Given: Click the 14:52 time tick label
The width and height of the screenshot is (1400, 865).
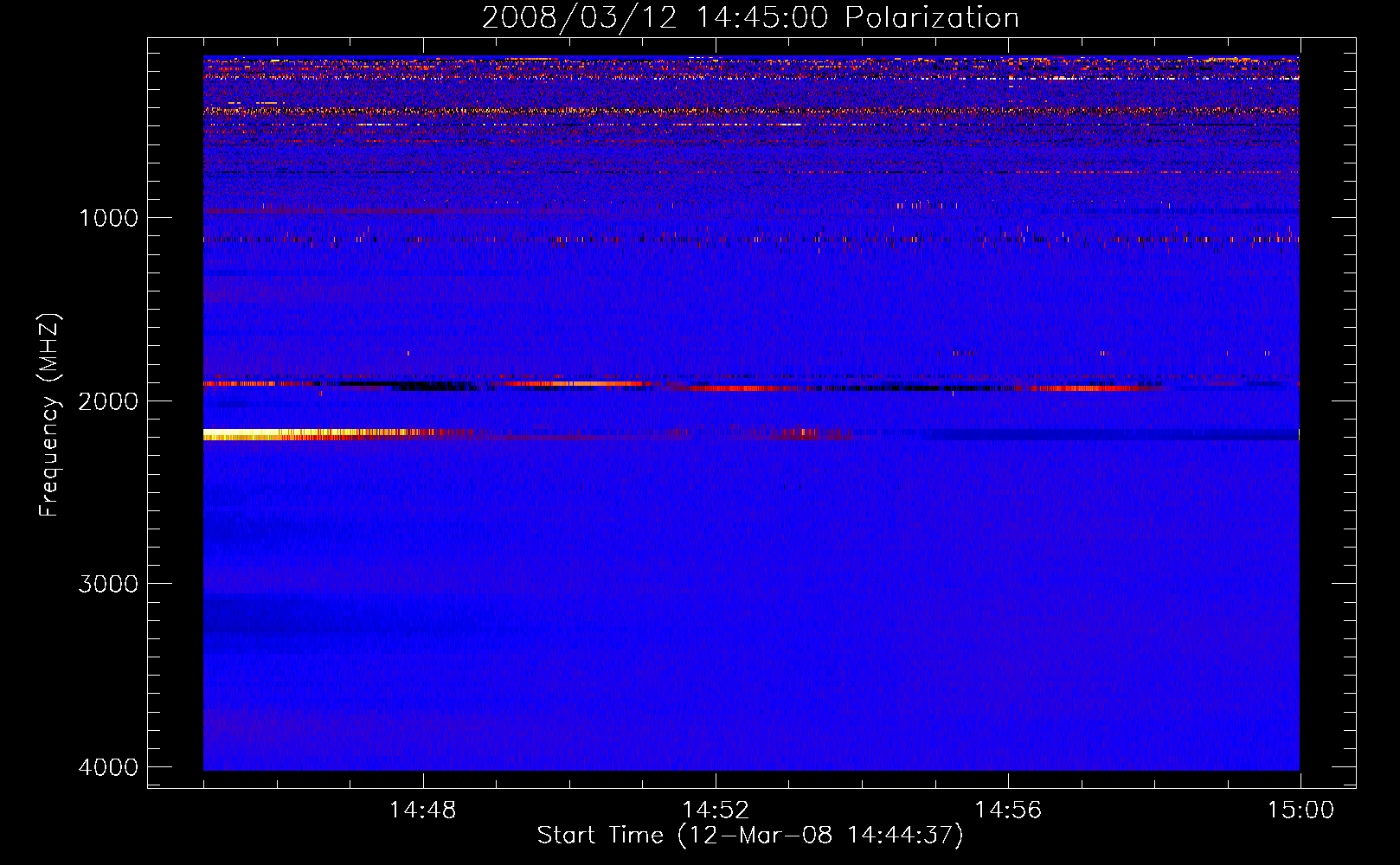Looking at the screenshot, I should 716,811.
